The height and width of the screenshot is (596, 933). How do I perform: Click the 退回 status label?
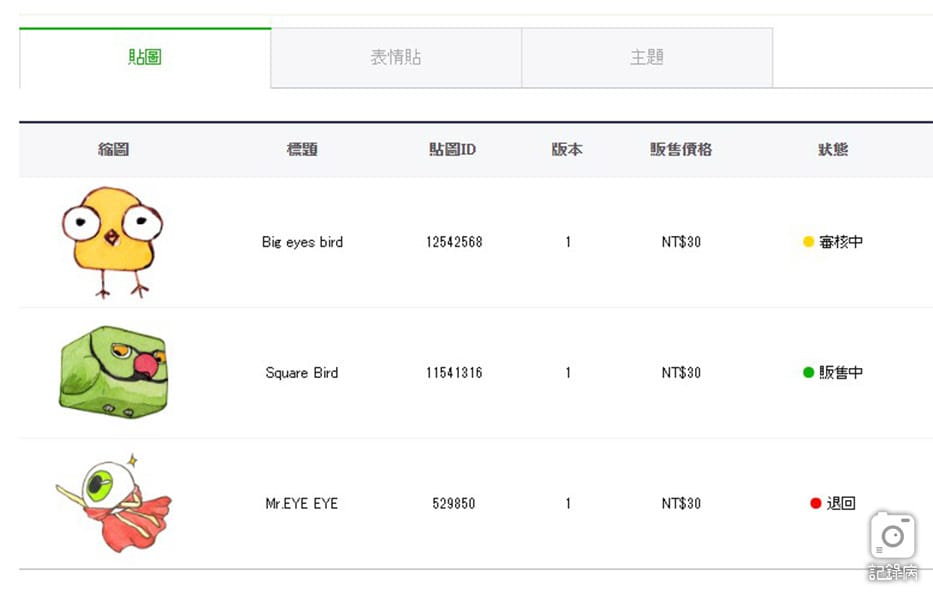pos(841,503)
